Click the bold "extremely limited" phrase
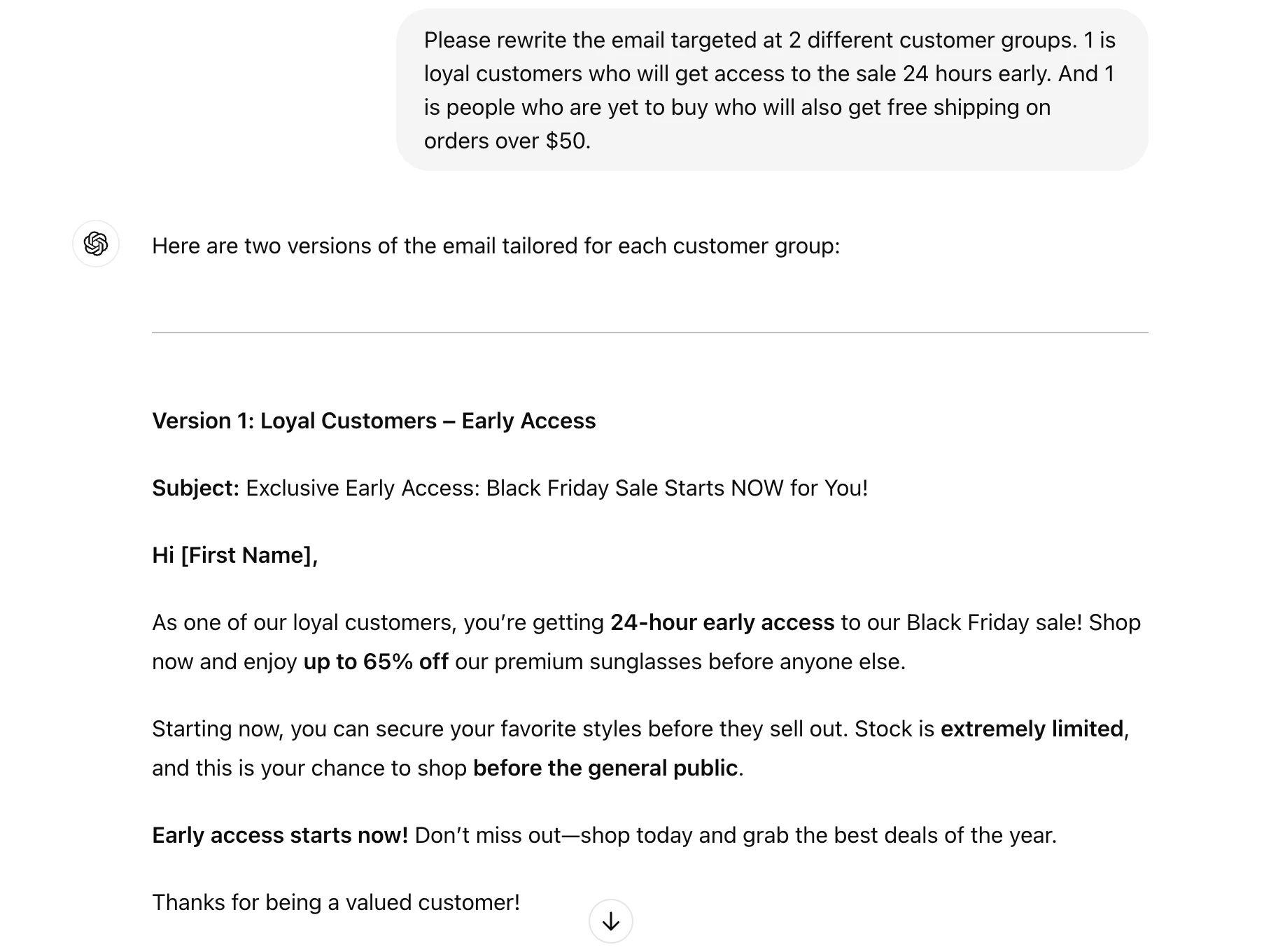 coord(1032,729)
